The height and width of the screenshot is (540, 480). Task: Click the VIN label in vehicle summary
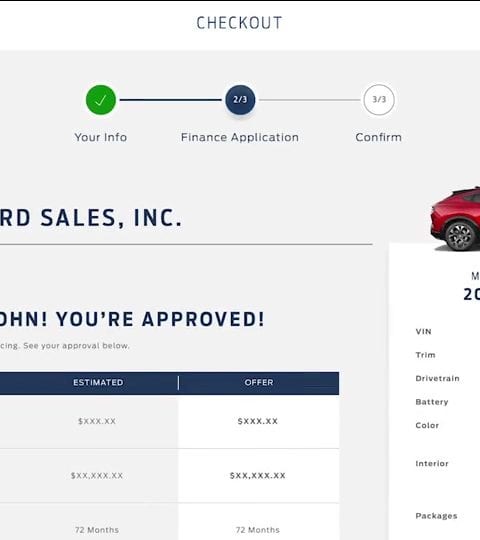click(x=424, y=332)
